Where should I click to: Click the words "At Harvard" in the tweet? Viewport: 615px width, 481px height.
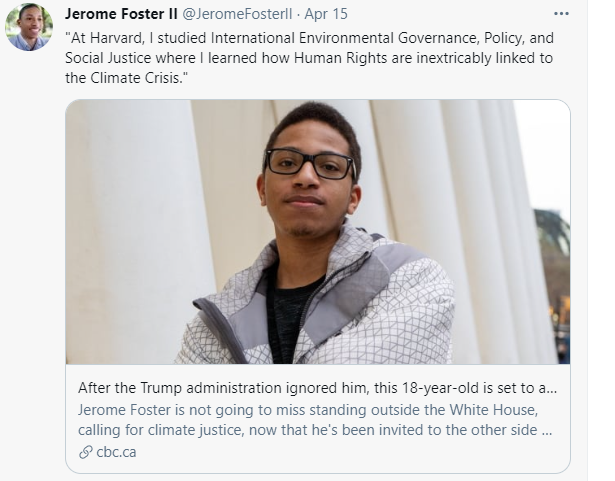pyautogui.click(x=104, y=38)
